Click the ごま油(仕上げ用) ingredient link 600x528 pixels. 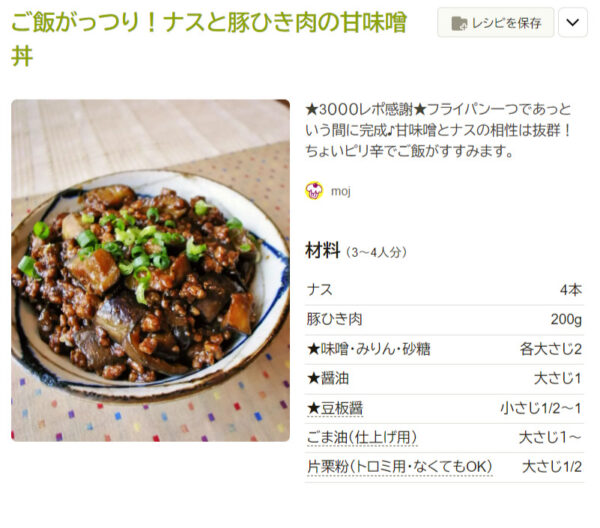click(x=362, y=437)
